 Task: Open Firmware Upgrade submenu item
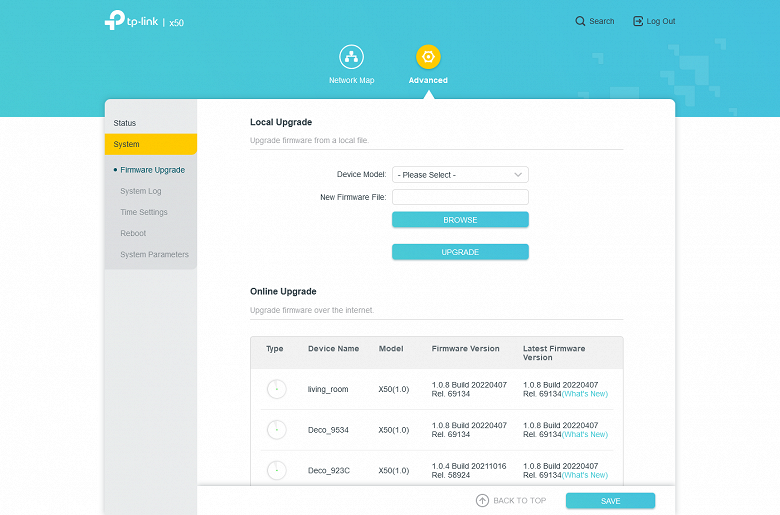coord(152,170)
